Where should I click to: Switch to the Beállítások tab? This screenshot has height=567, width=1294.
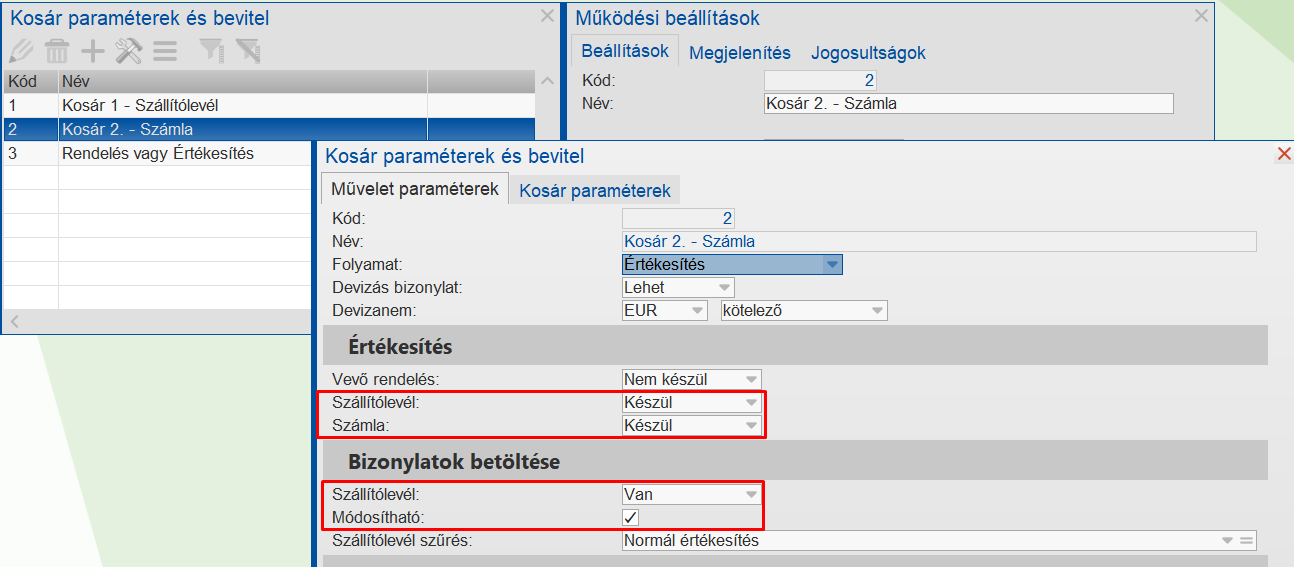pos(625,51)
